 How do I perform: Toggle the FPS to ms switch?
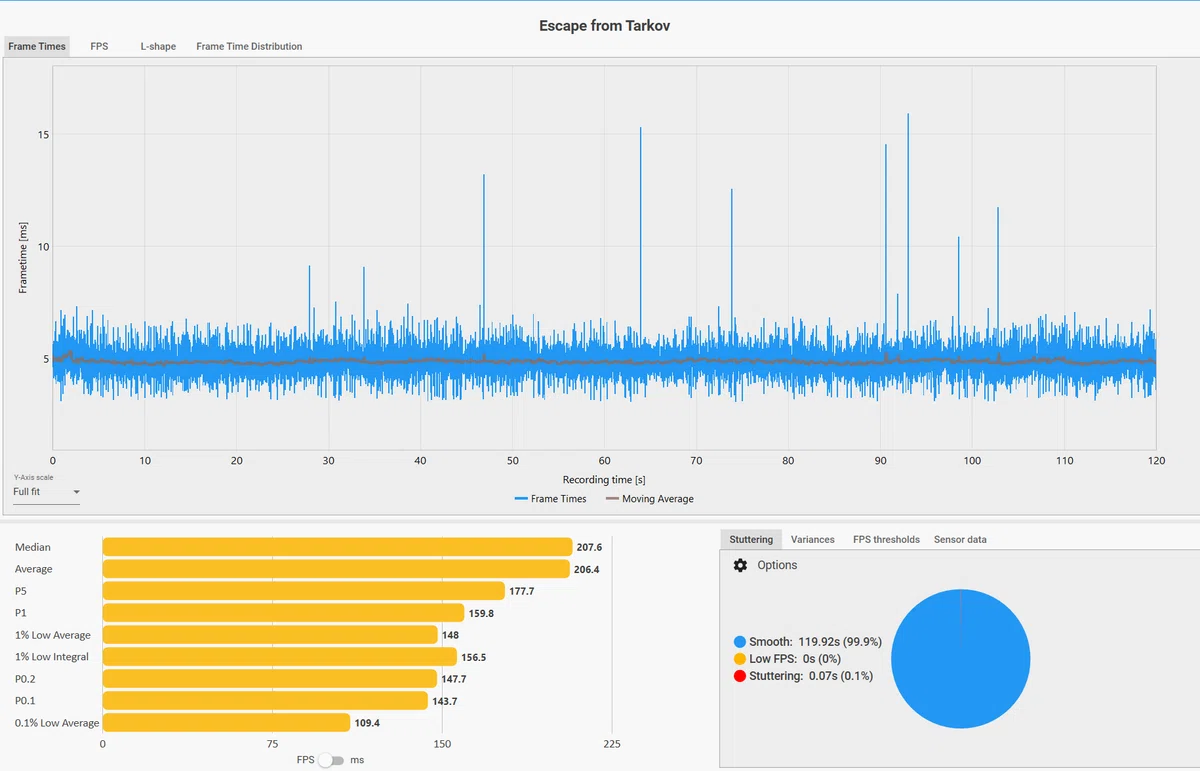click(x=331, y=760)
